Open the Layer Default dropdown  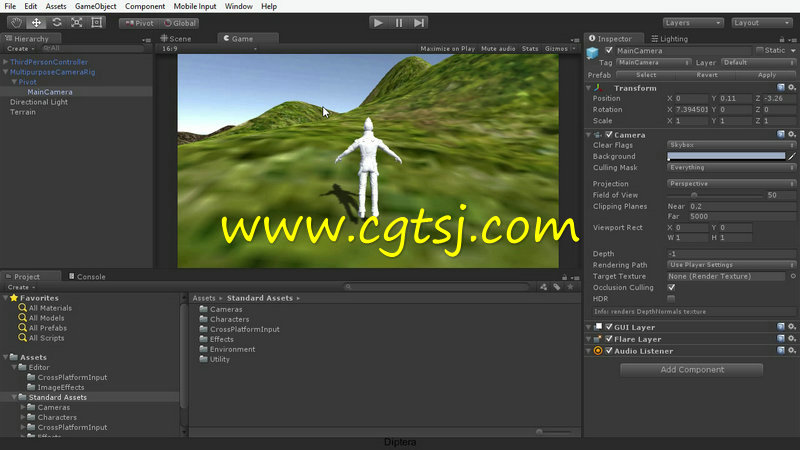click(x=758, y=62)
